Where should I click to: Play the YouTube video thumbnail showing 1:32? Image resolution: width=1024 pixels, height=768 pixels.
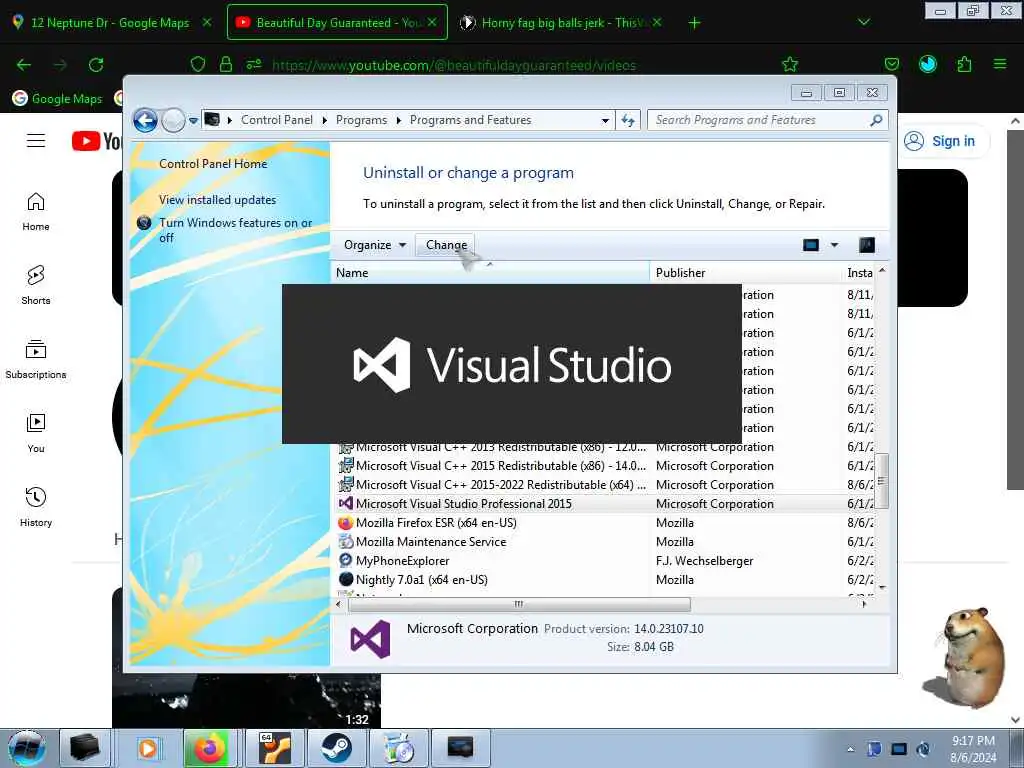click(246, 701)
